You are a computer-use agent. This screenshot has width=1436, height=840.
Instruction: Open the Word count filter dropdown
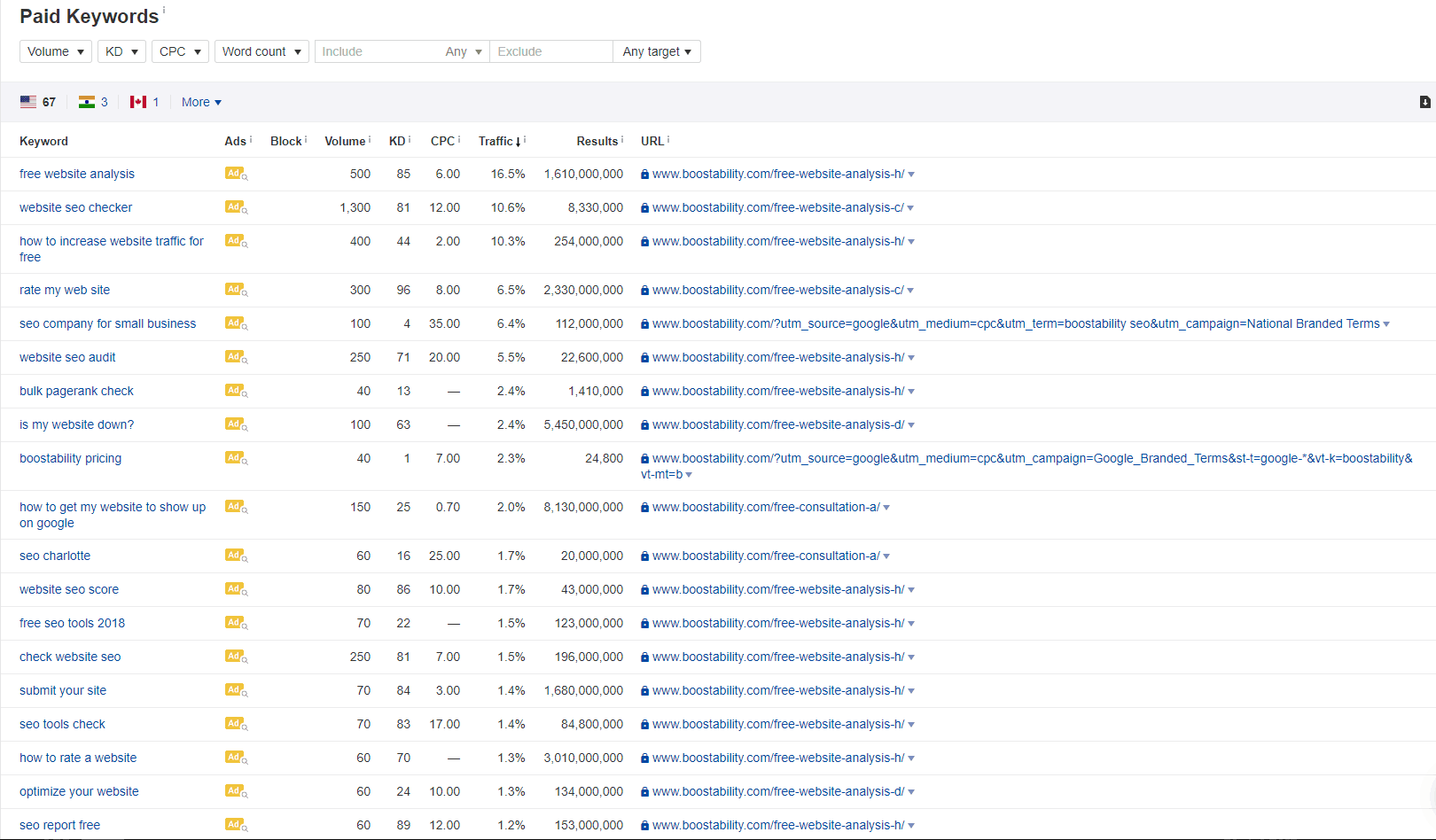[x=261, y=51]
